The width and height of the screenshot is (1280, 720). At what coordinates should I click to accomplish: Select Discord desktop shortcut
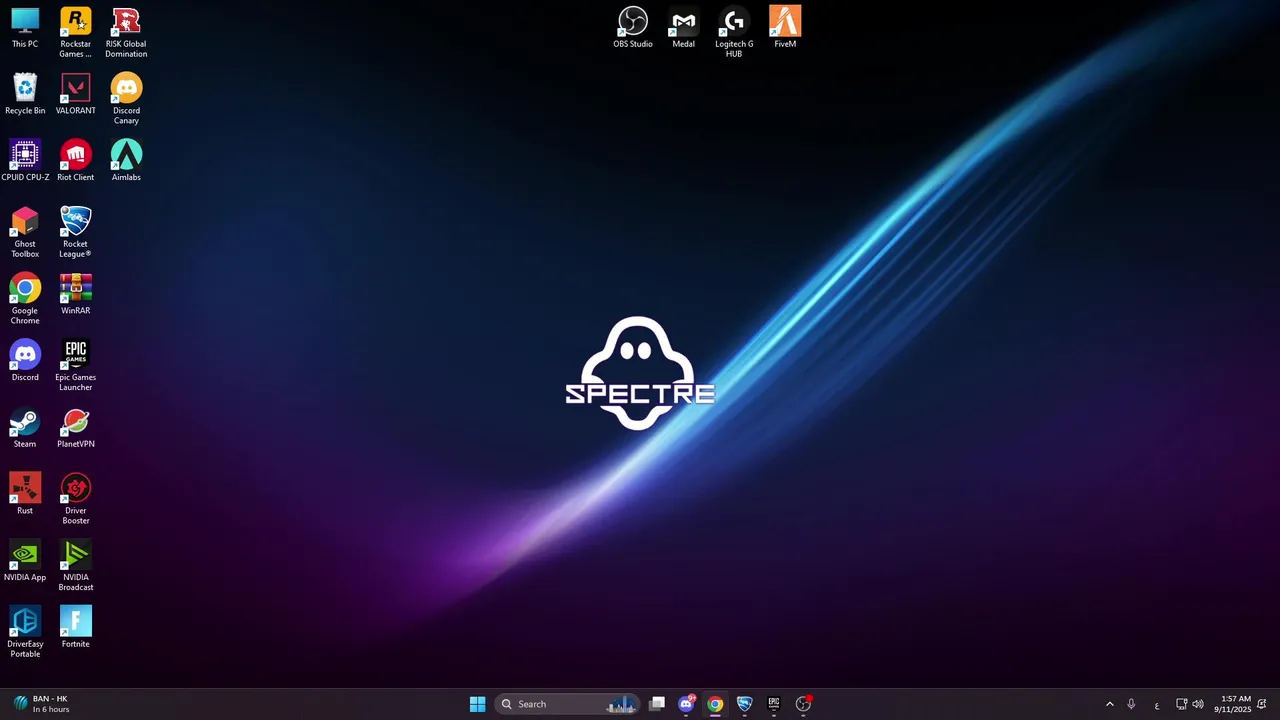click(x=25, y=361)
